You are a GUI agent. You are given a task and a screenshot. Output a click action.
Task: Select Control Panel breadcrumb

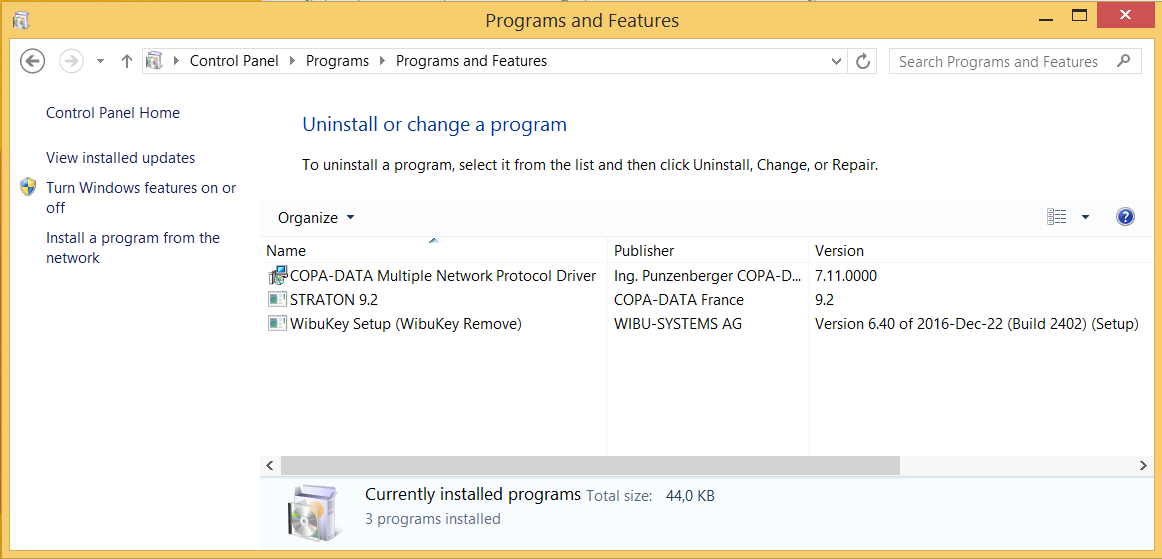pos(234,61)
